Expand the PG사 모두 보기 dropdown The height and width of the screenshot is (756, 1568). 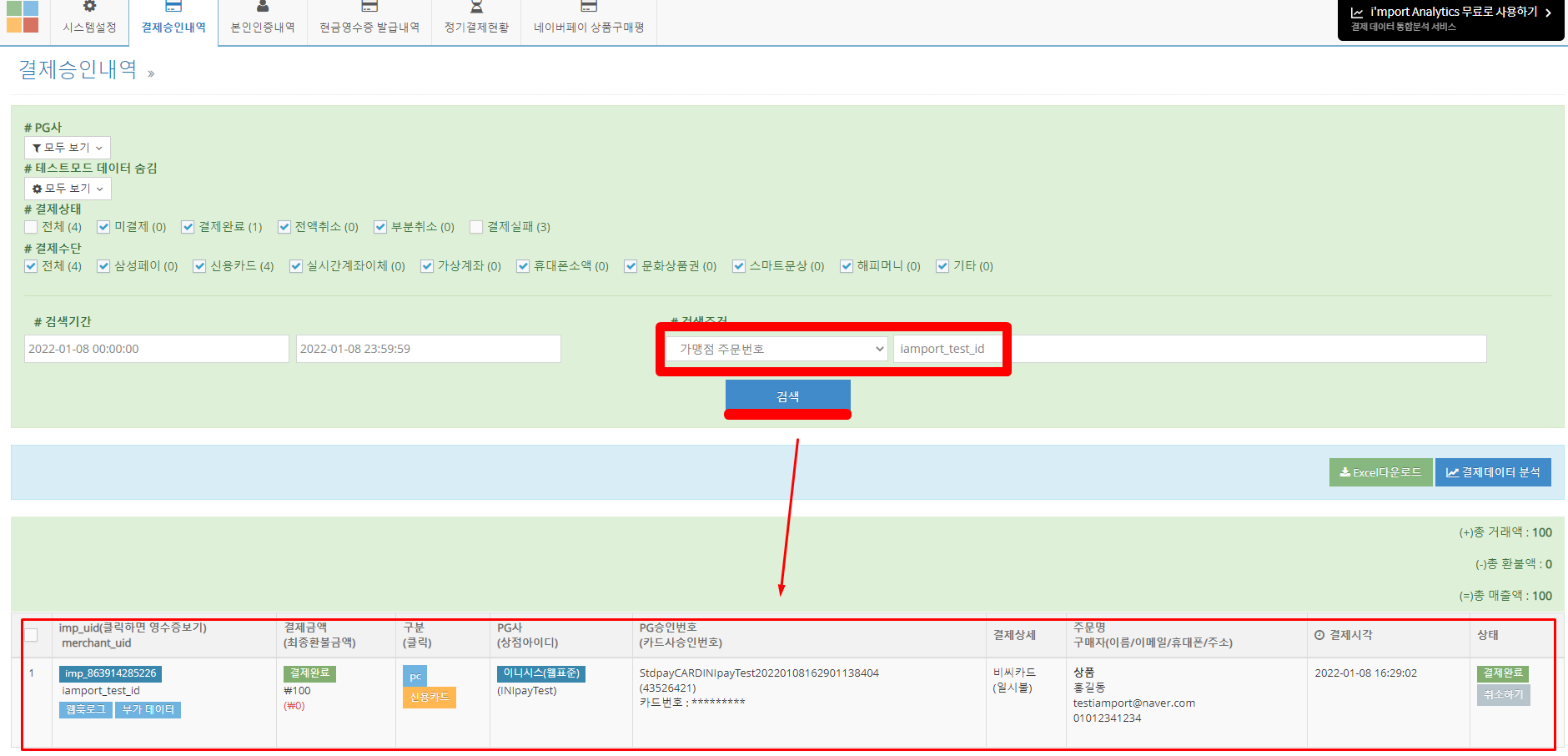[68, 148]
